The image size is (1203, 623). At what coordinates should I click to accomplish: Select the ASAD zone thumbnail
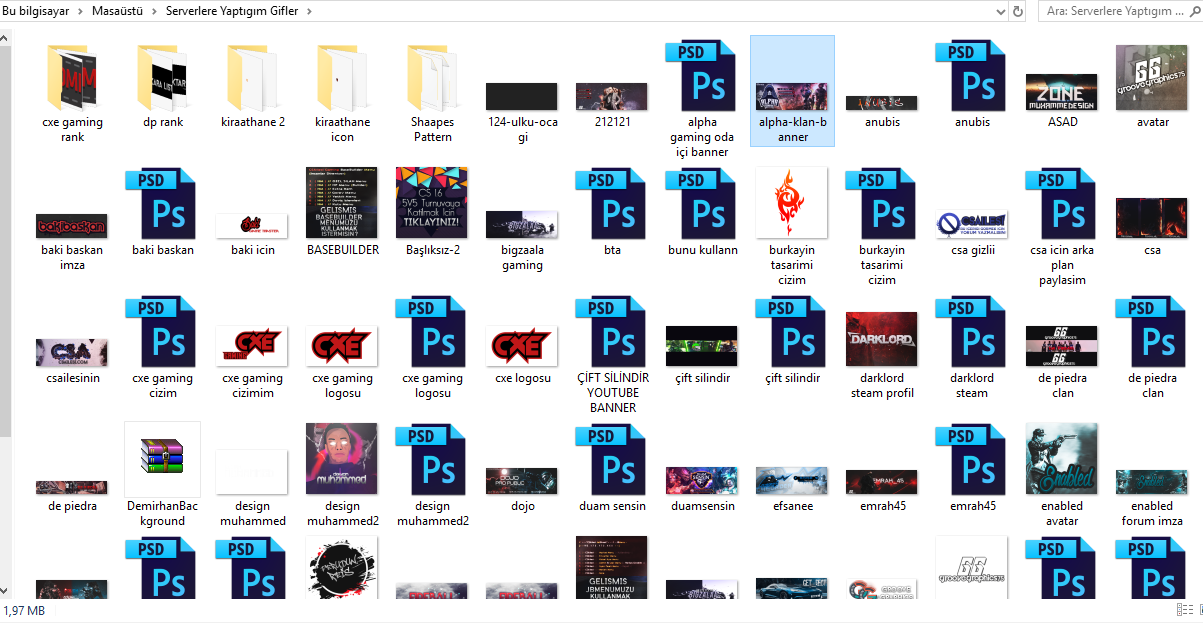point(1062,92)
